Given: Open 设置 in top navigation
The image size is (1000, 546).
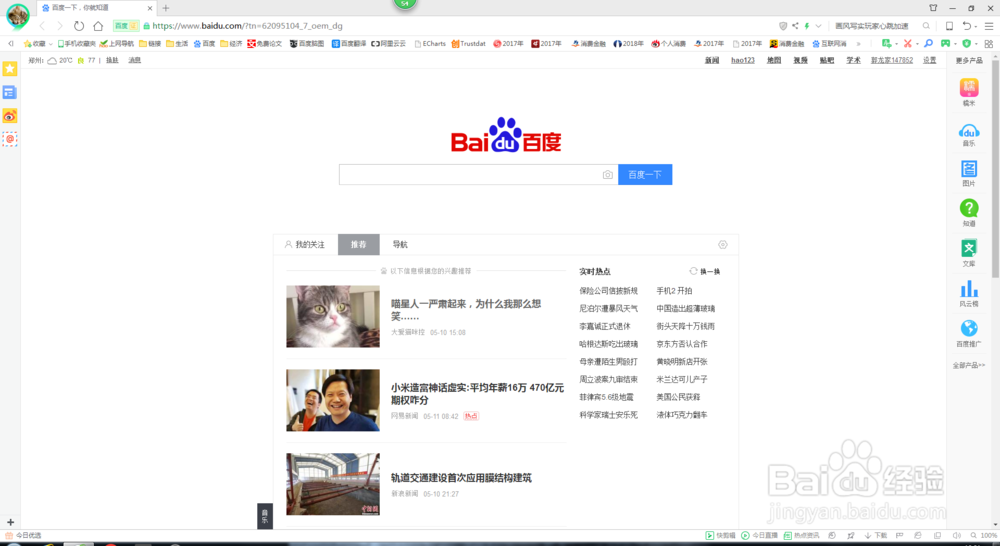Looking at the screenshot, I should [930, 60].
